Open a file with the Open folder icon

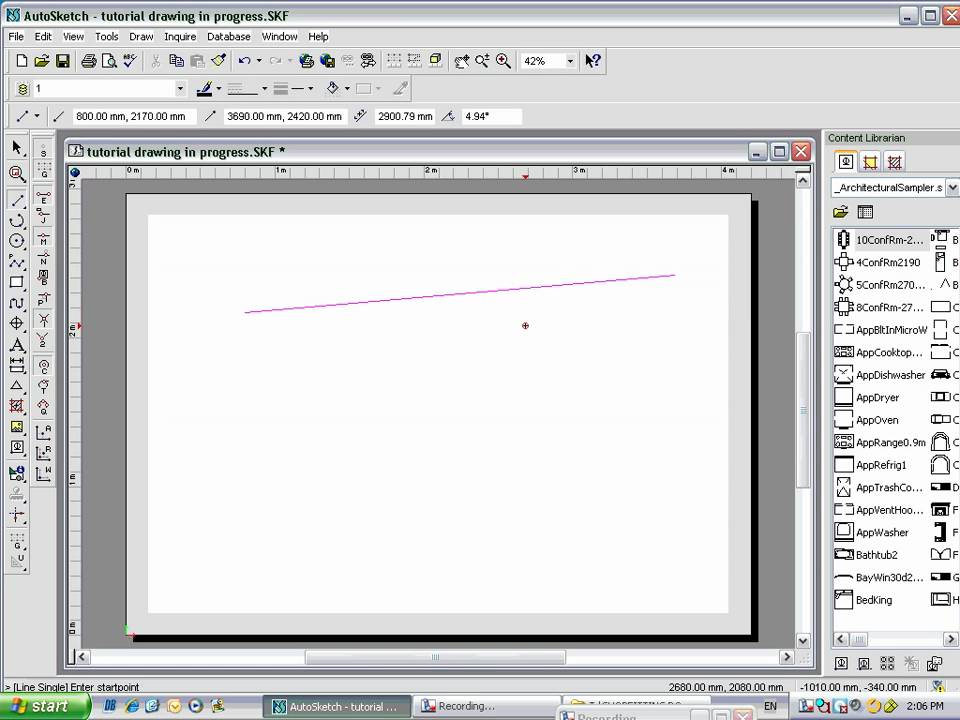(x=42, y=61)
